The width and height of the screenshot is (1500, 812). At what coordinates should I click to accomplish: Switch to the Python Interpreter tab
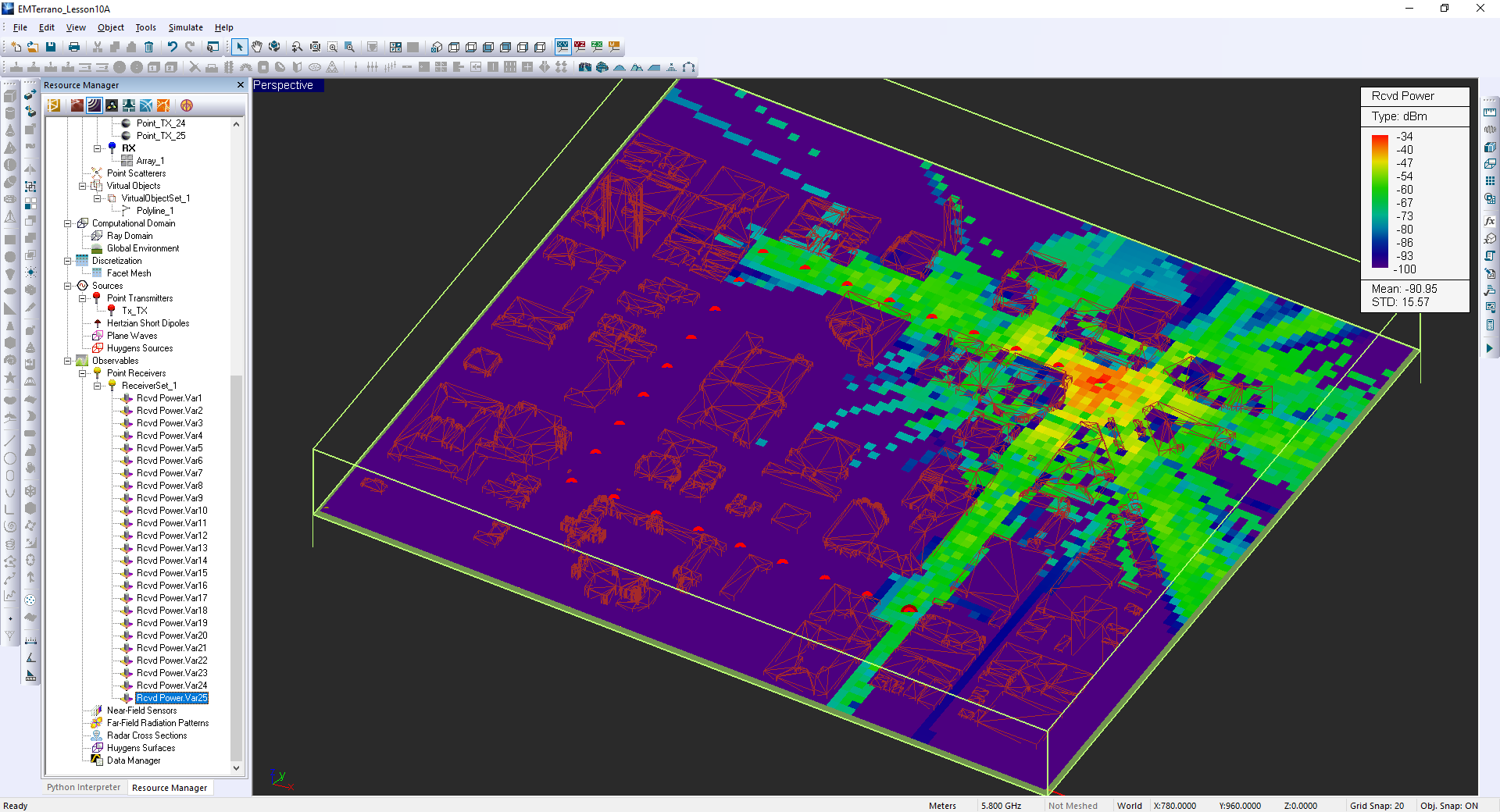84,787
